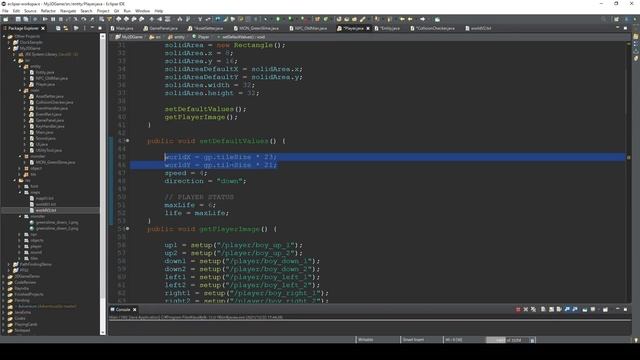Image resolution: width=640 pixels, height=360 pixels.
Task: Toggle Word Wrap in Console toolbar
Action: pos(559,309)
